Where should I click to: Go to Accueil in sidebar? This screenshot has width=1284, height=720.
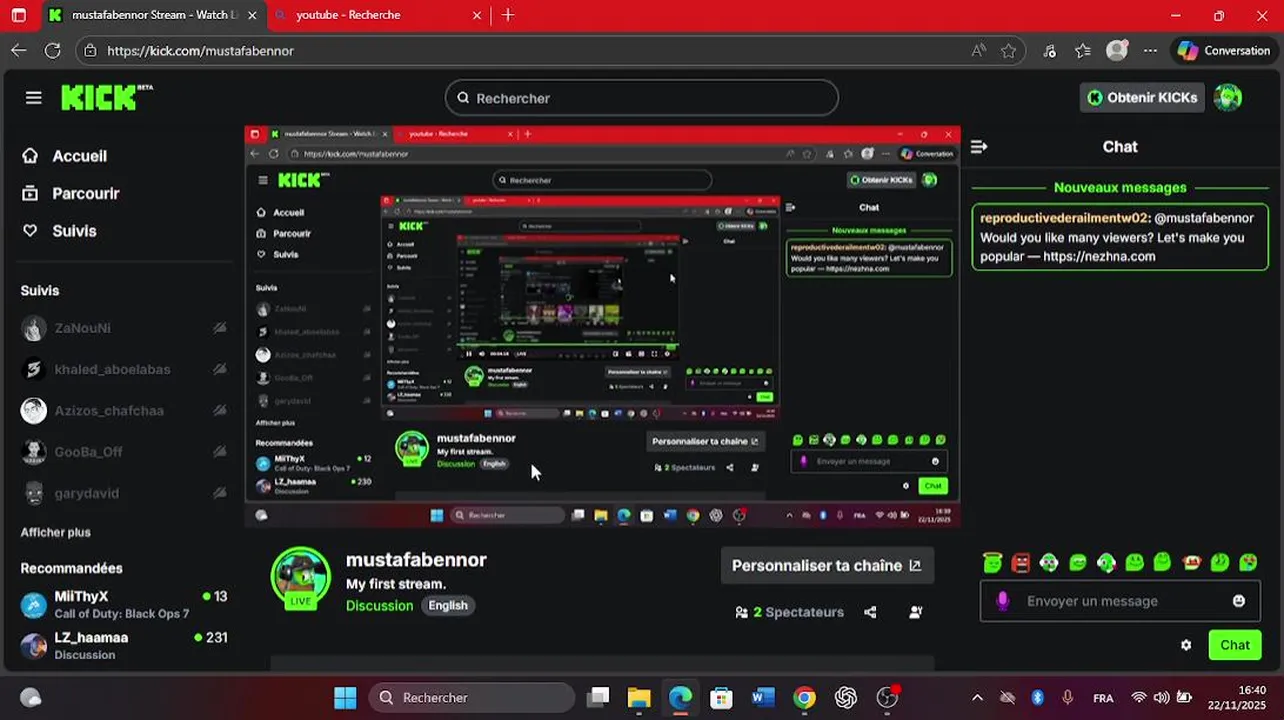pos(65,156)
